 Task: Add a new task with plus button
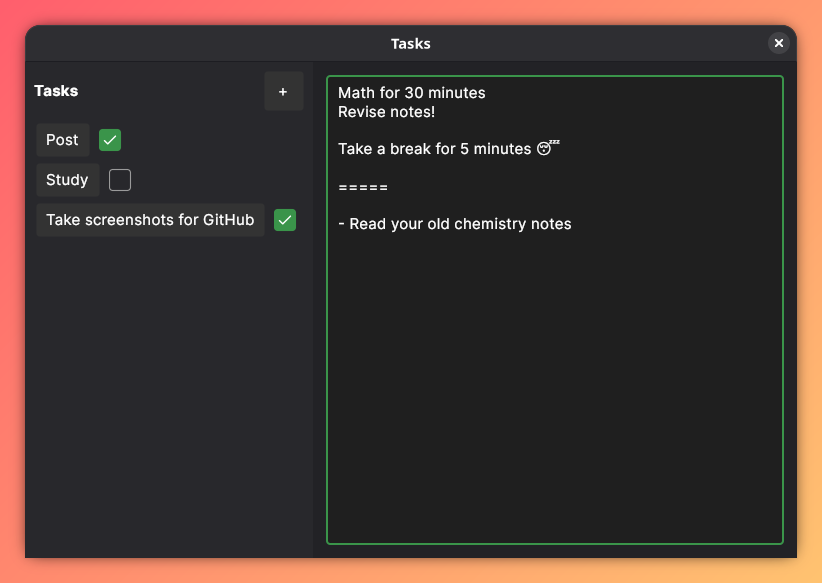pyautogui.click(x=283, y=91)
